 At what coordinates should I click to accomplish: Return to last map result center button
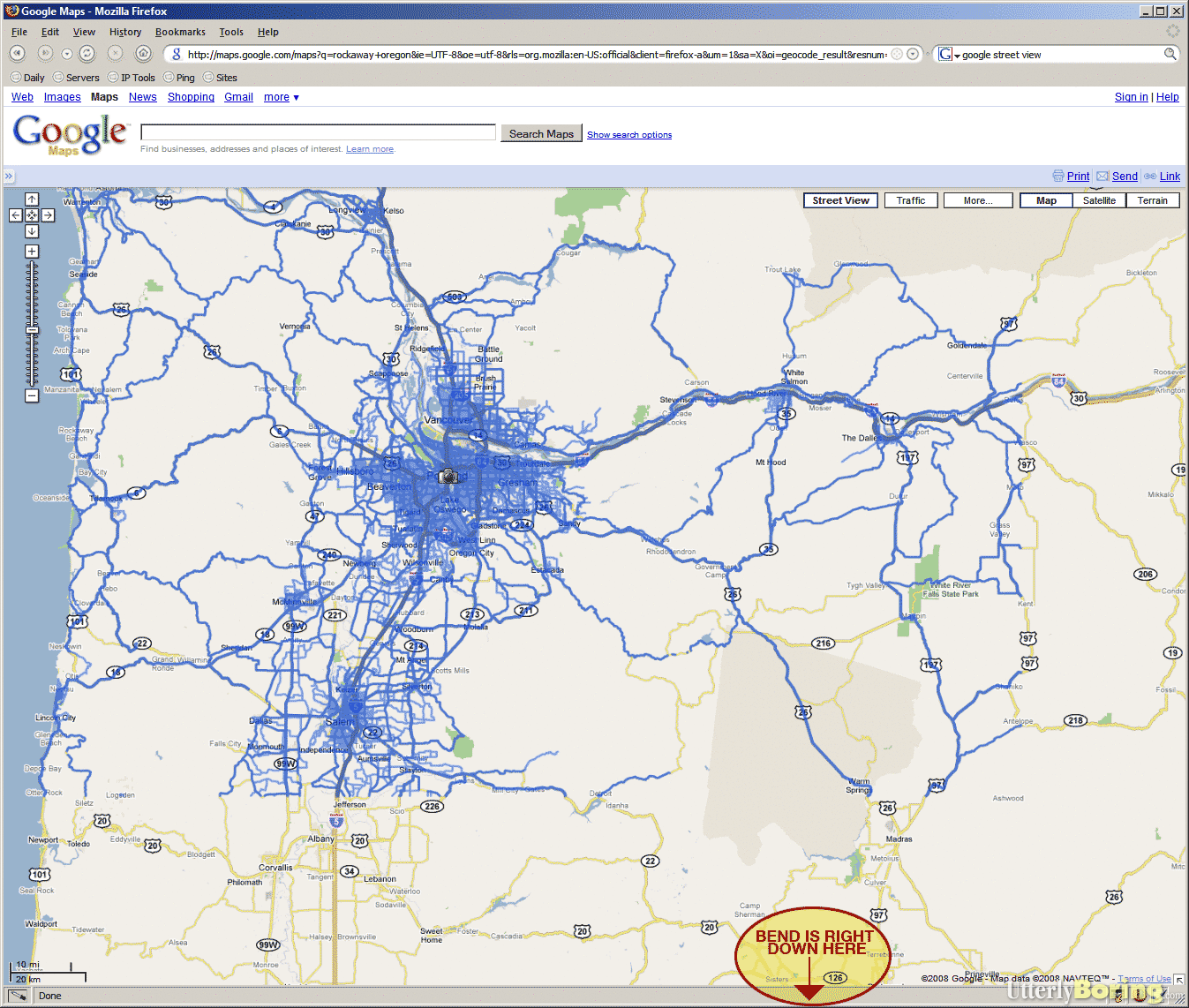coord(32,215)
